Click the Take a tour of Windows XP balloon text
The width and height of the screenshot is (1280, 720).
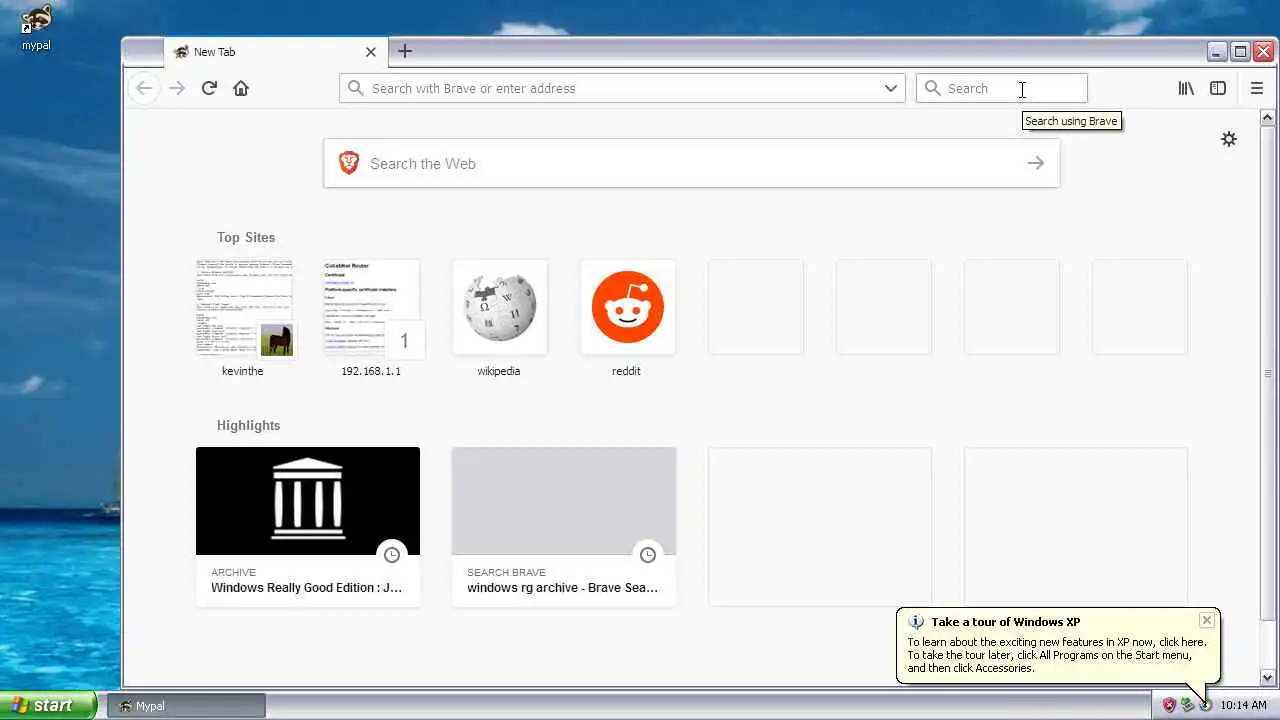(x=1005, y=622)
